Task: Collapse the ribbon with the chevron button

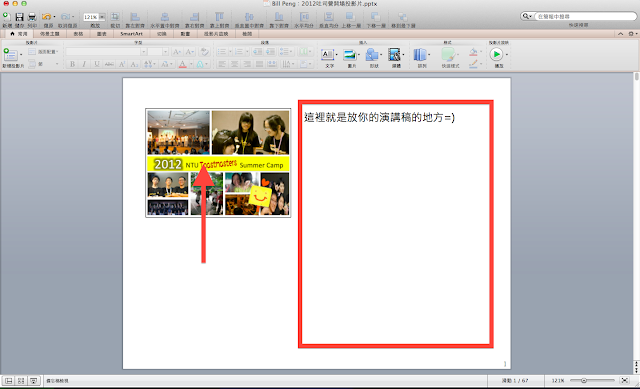Action: click(x=620, y=34)
